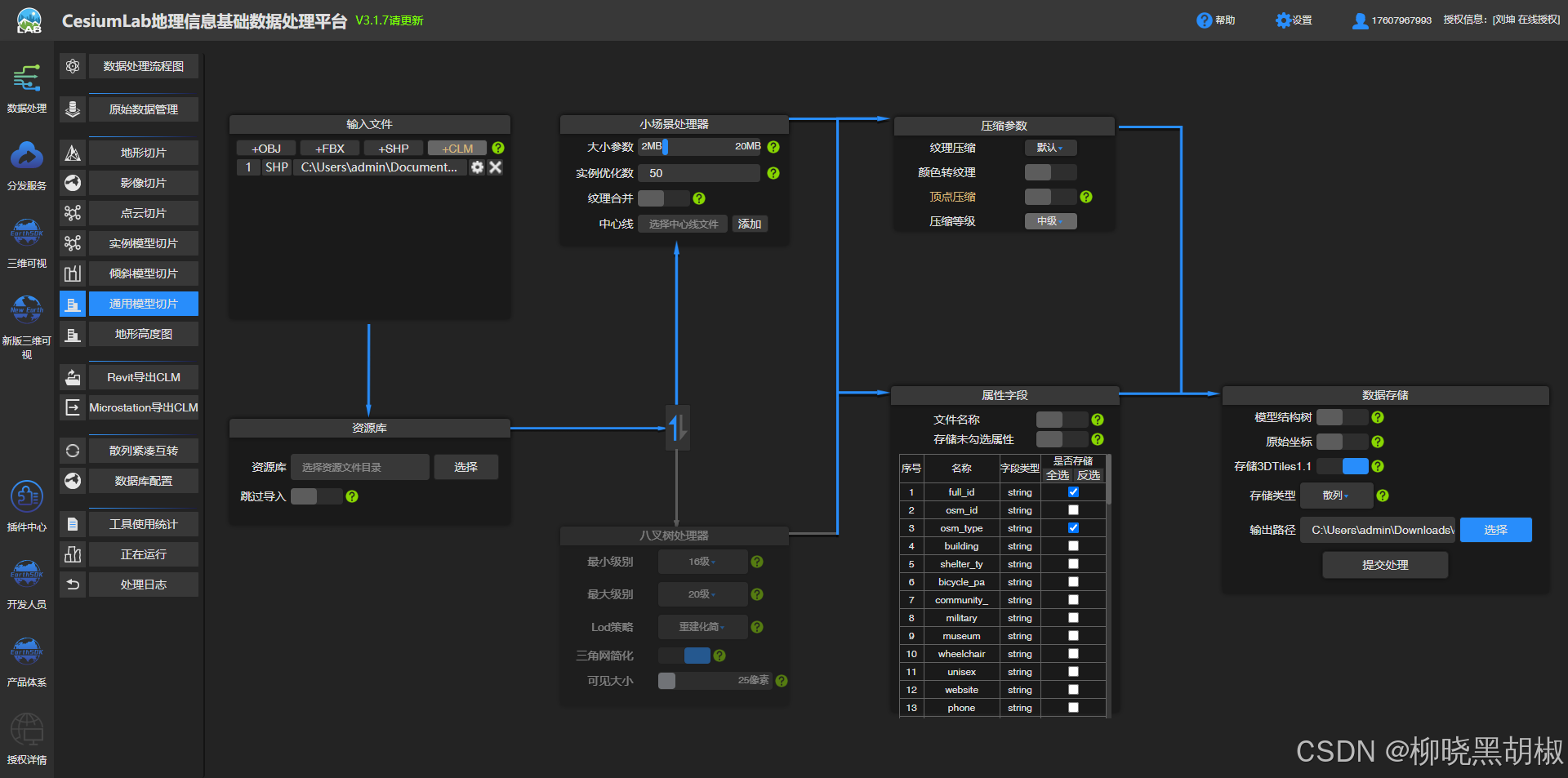Click the terrain icon beside 地形切片
The image size is (1568, 778).
click(x=73, y=153)
